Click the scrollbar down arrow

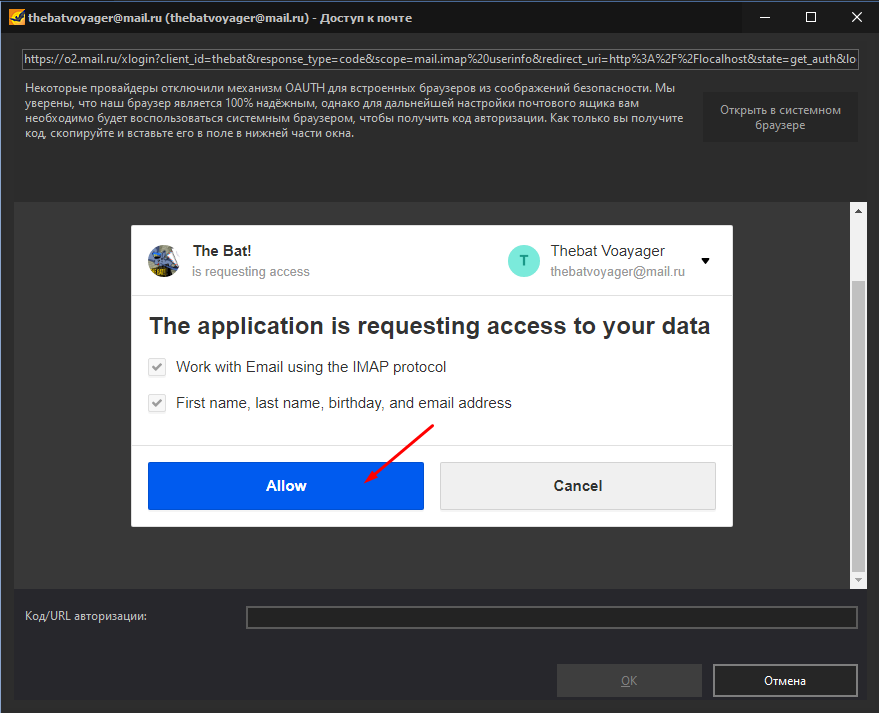click(858, 580)
